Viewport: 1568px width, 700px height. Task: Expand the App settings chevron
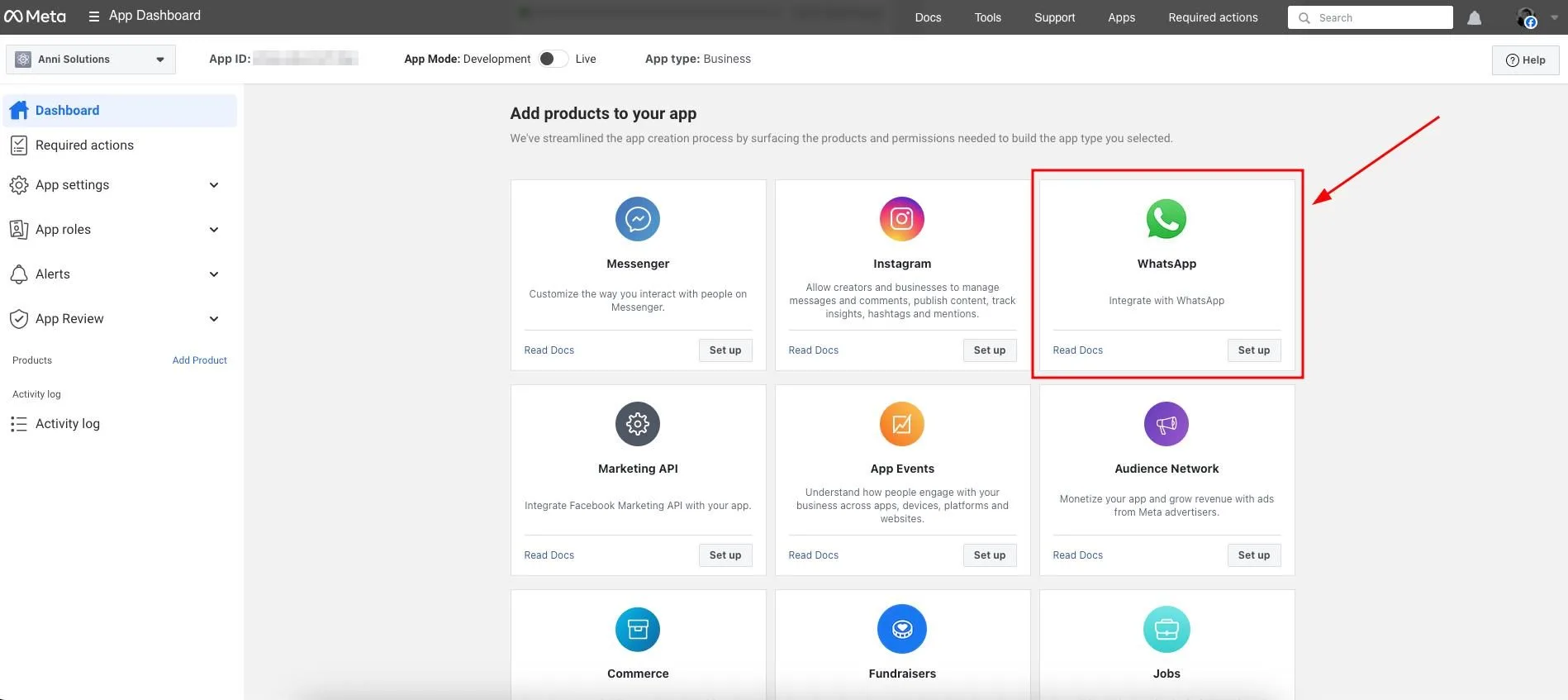click(214, 185)
